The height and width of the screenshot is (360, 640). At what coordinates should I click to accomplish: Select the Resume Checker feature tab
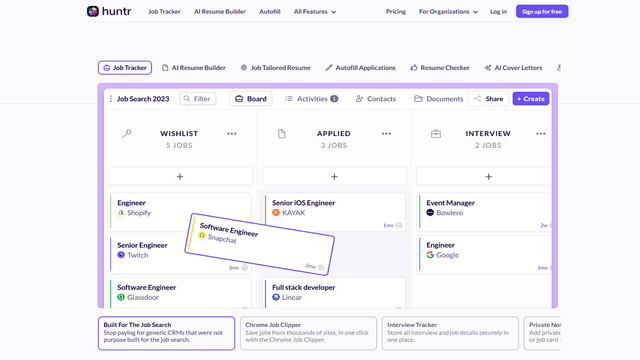click(440, 68)
